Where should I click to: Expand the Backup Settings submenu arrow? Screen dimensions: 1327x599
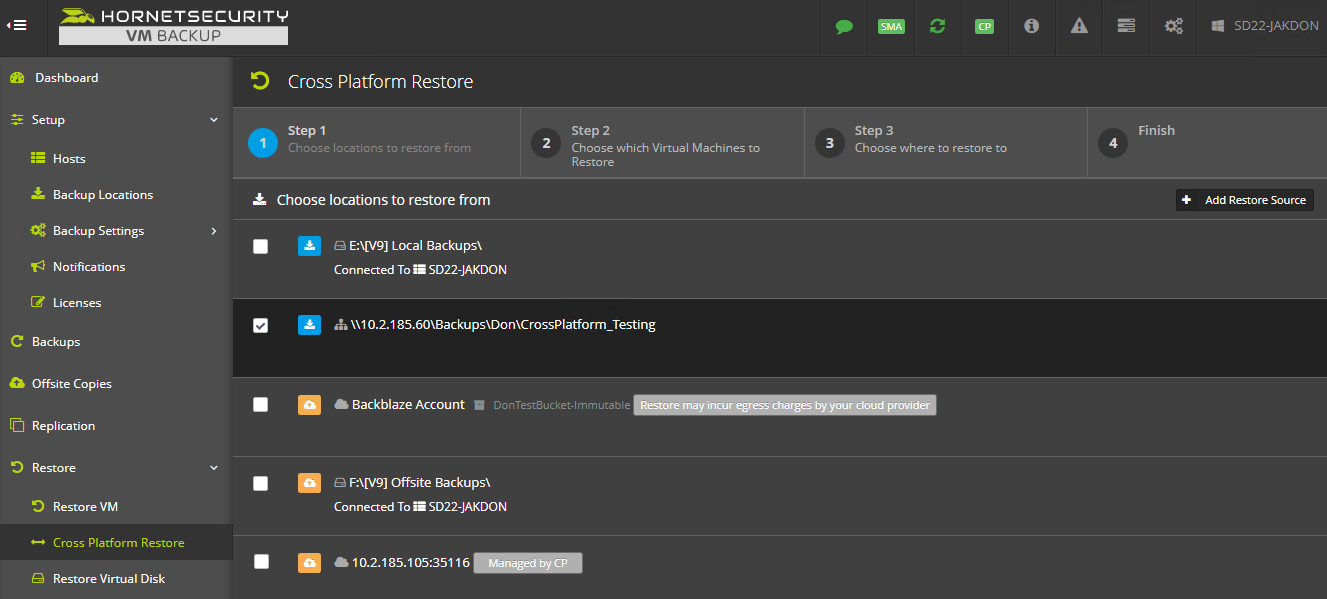[x=214, y=231]
